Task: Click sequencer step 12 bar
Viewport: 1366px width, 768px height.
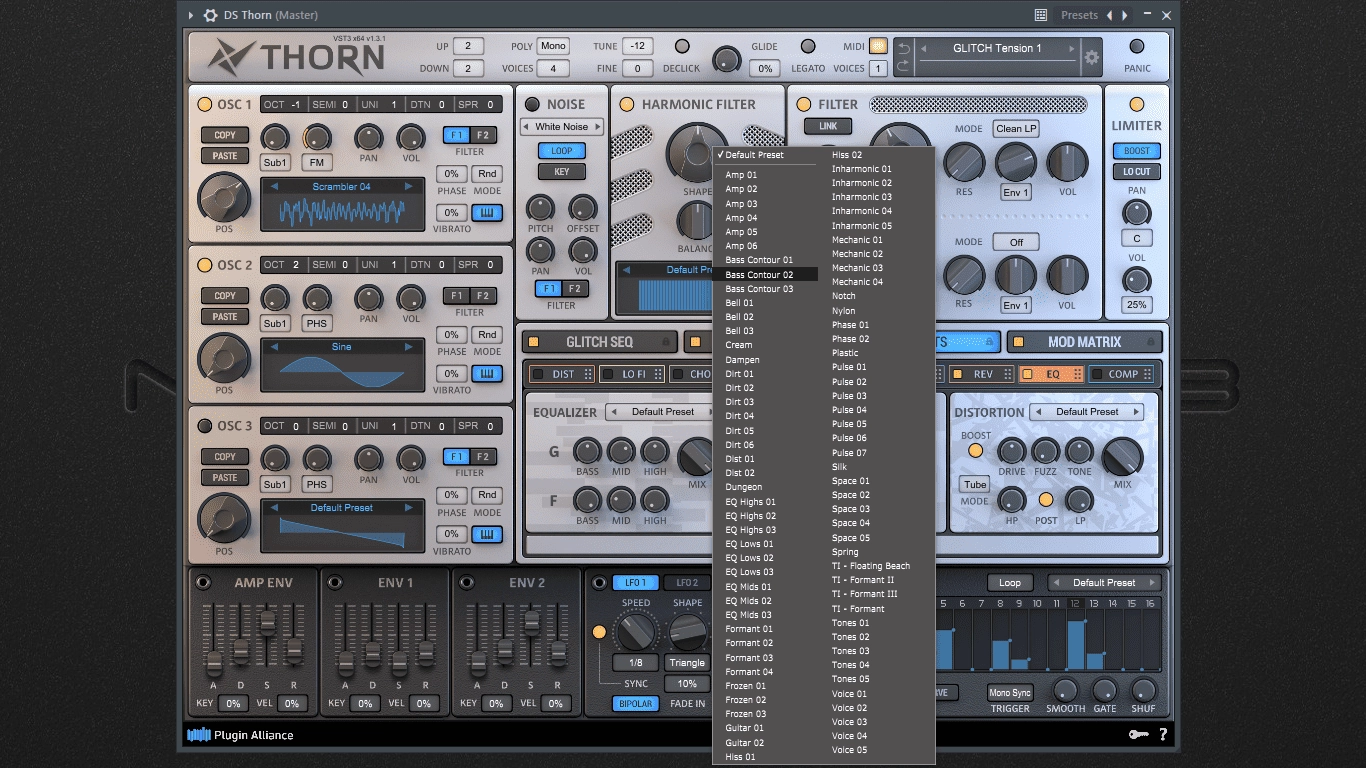Action: tap(1076, 644)
